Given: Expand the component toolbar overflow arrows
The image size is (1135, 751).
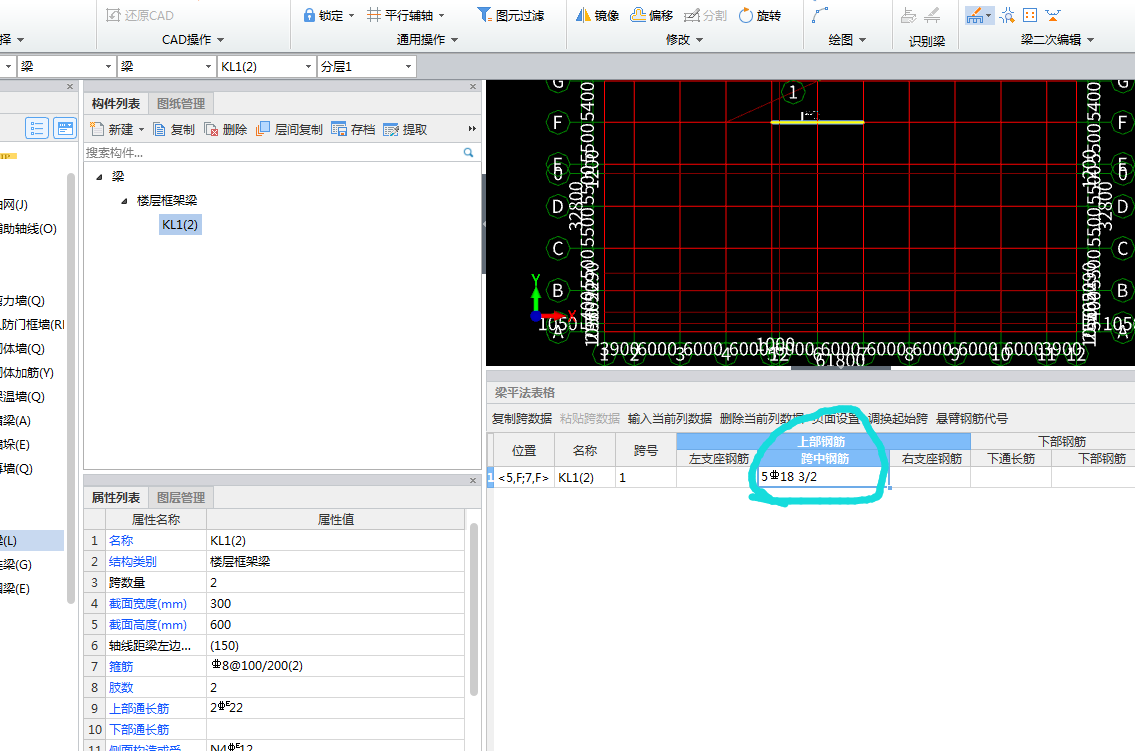Looking at the screenshot, I should point(472,129).
